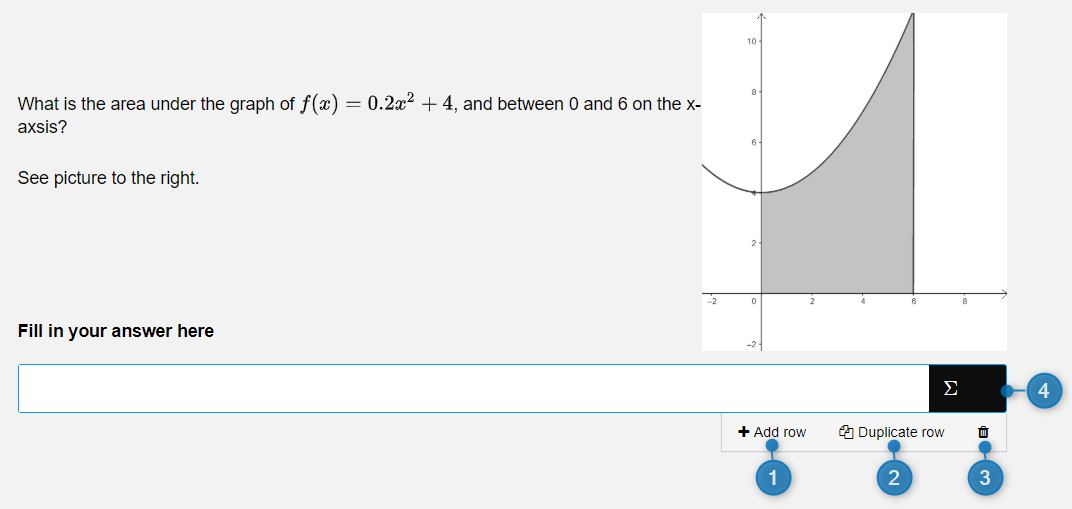Click the 'Fill in your answer here' label

click(116, 331)
